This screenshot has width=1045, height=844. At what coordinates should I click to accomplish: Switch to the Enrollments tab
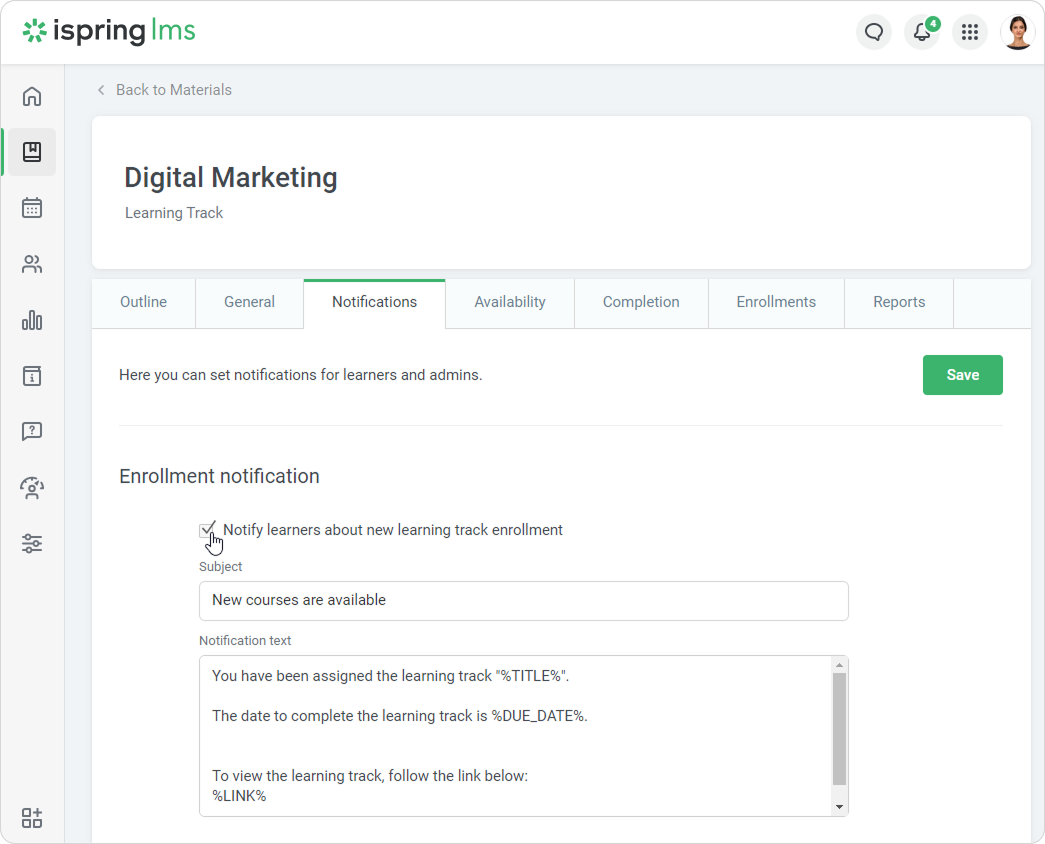point(776,302)
